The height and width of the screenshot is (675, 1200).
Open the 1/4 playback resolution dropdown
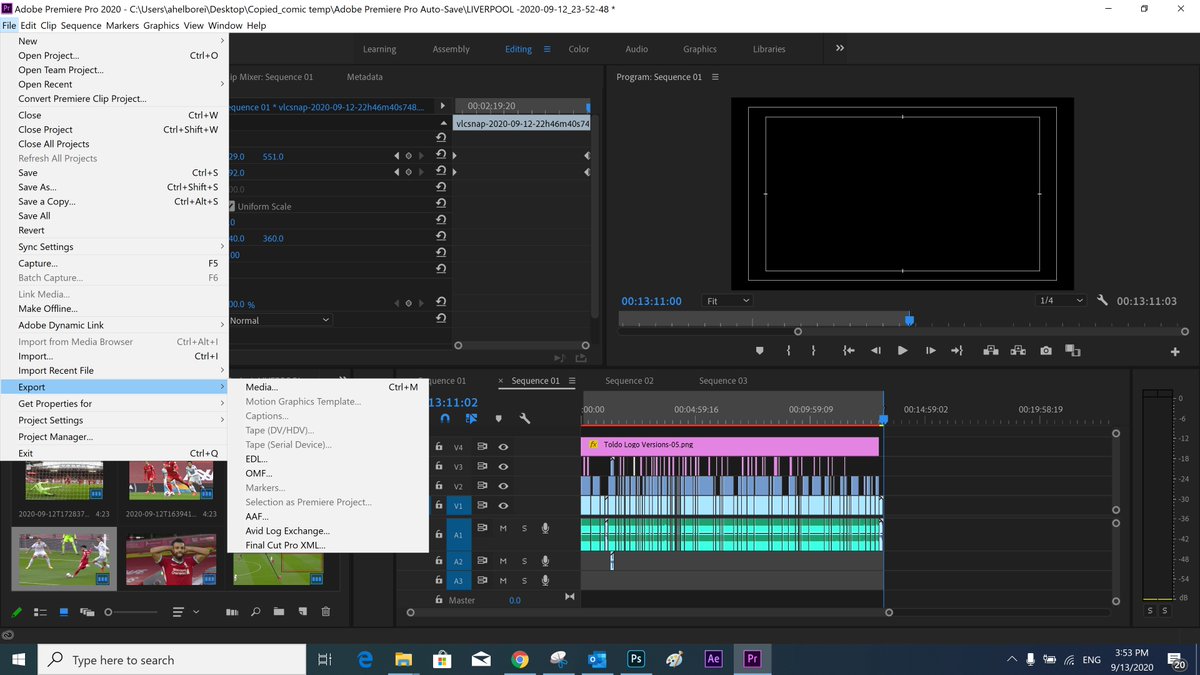tap(1060, 300)
